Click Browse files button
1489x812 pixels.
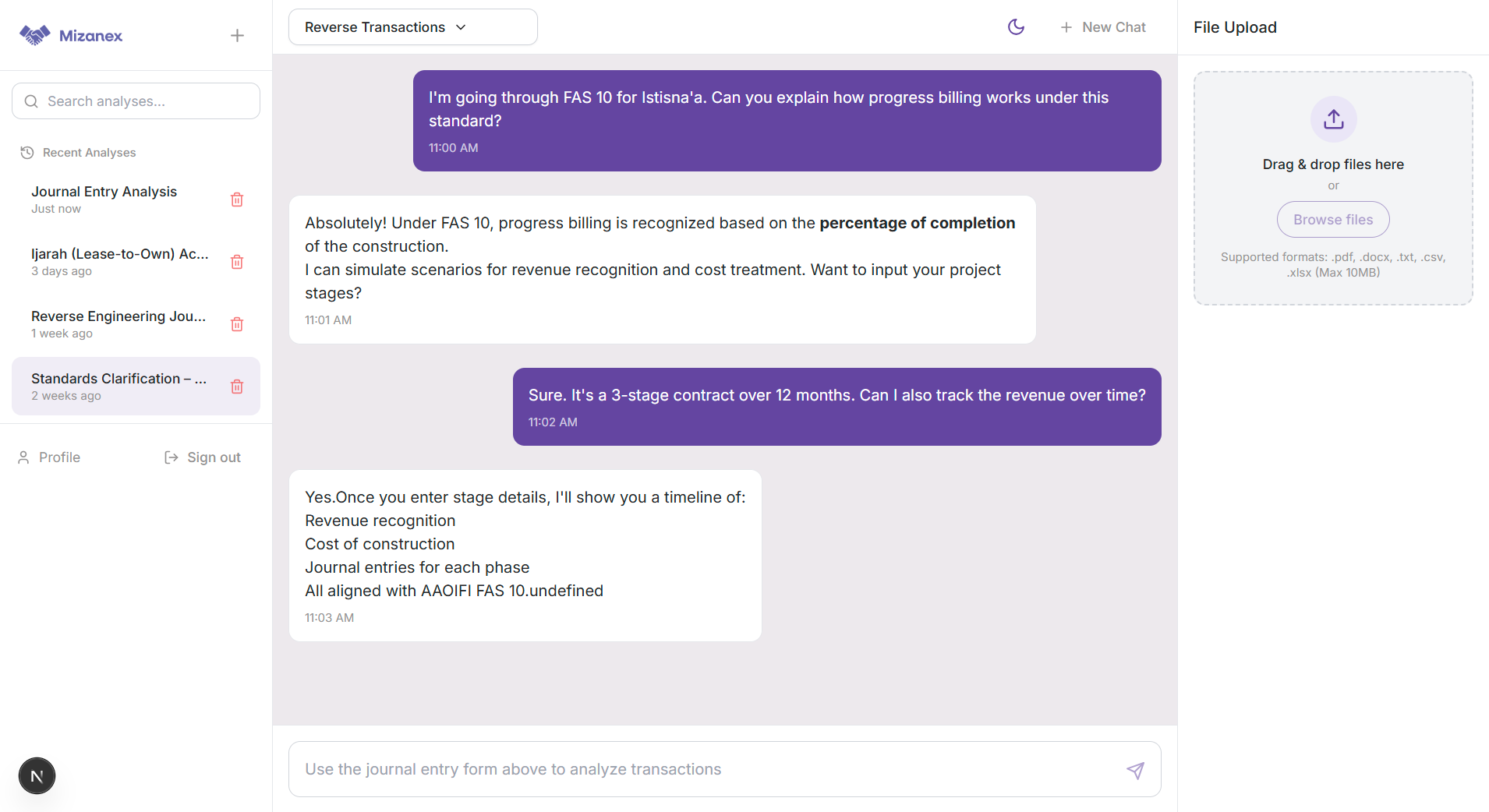click(x=1333, y=220)
